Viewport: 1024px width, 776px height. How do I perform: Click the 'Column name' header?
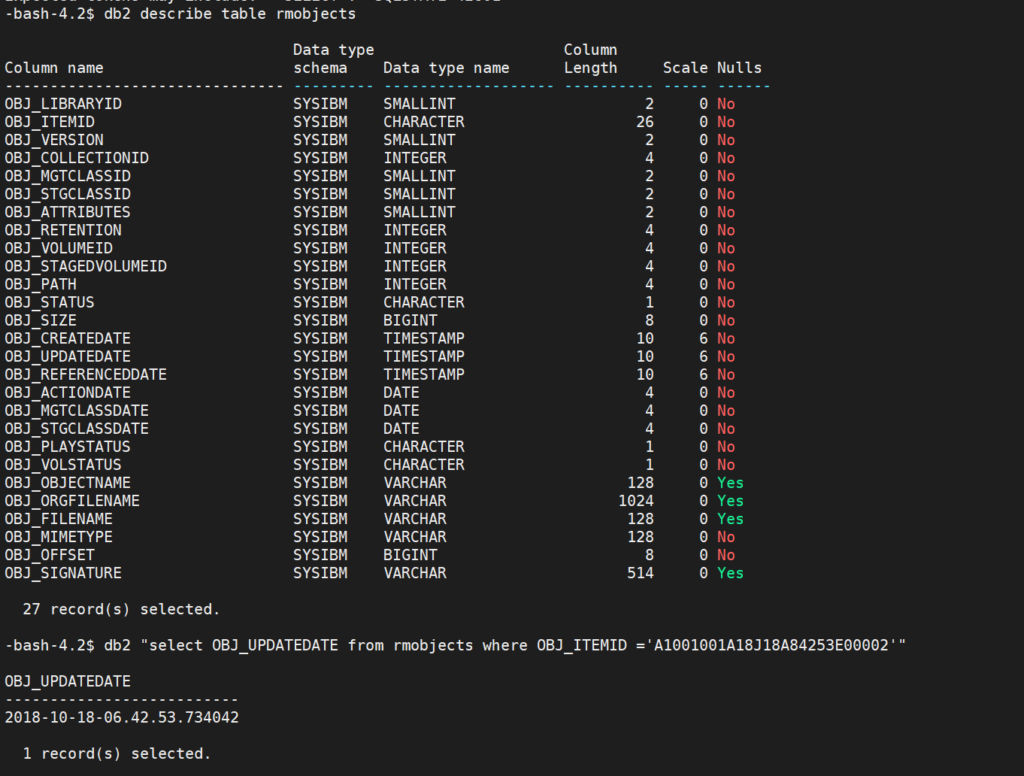[54, 68]
